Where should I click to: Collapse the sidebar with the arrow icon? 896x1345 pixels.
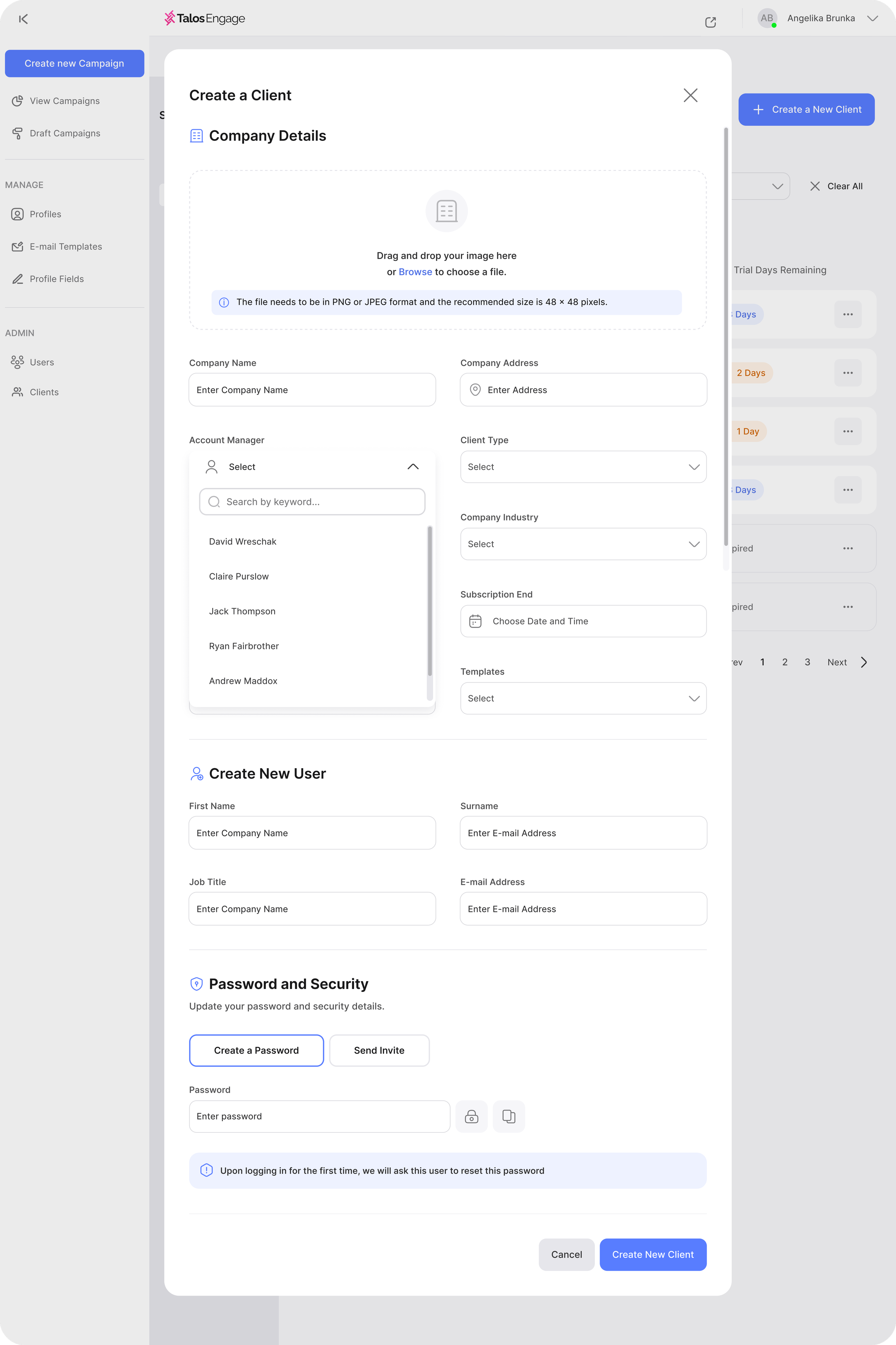point(23,19)
